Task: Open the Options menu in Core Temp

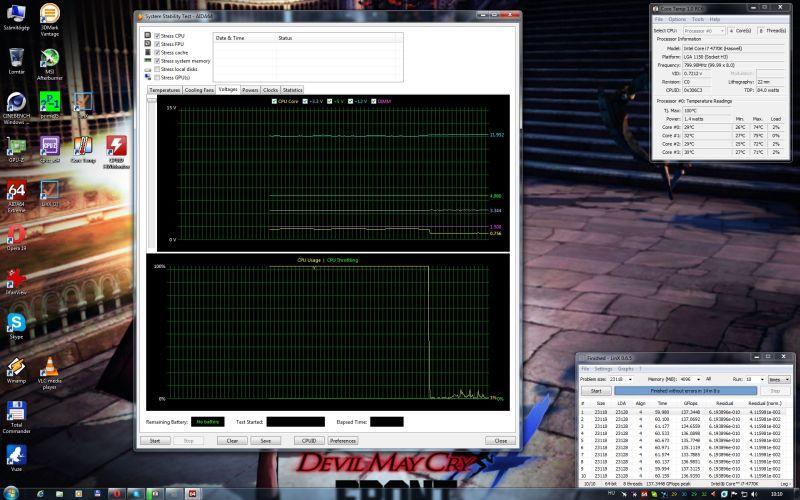Action: pos(677,19)
